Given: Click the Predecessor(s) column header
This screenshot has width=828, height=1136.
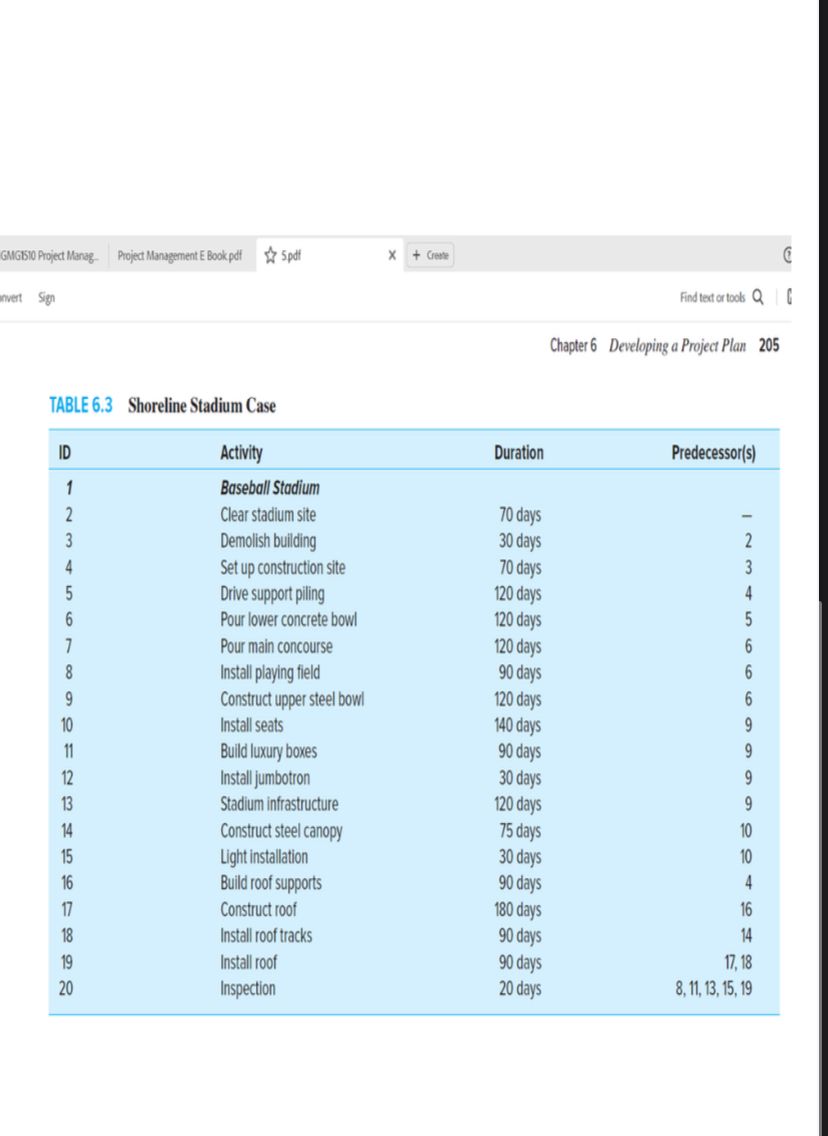Looking at the screenshot, I should tap(714, 453).
